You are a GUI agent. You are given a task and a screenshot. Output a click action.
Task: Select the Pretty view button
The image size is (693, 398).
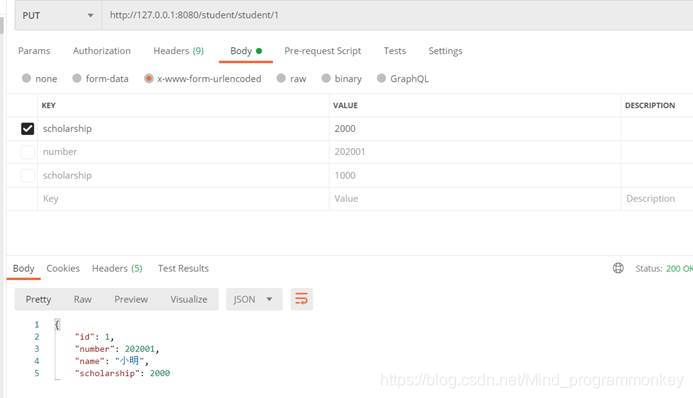pyautogui.click(x=38, y=299)
